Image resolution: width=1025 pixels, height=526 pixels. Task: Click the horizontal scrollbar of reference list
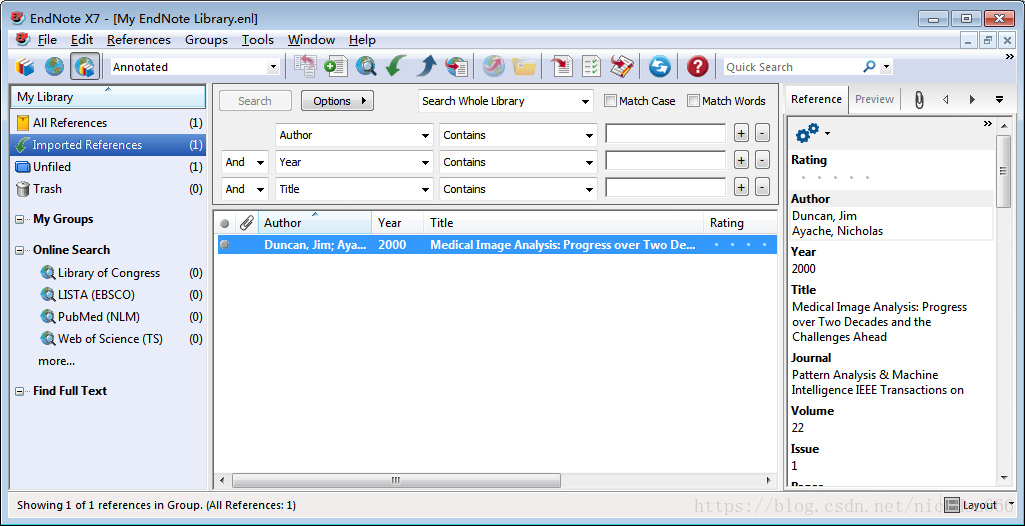[396, 480]
